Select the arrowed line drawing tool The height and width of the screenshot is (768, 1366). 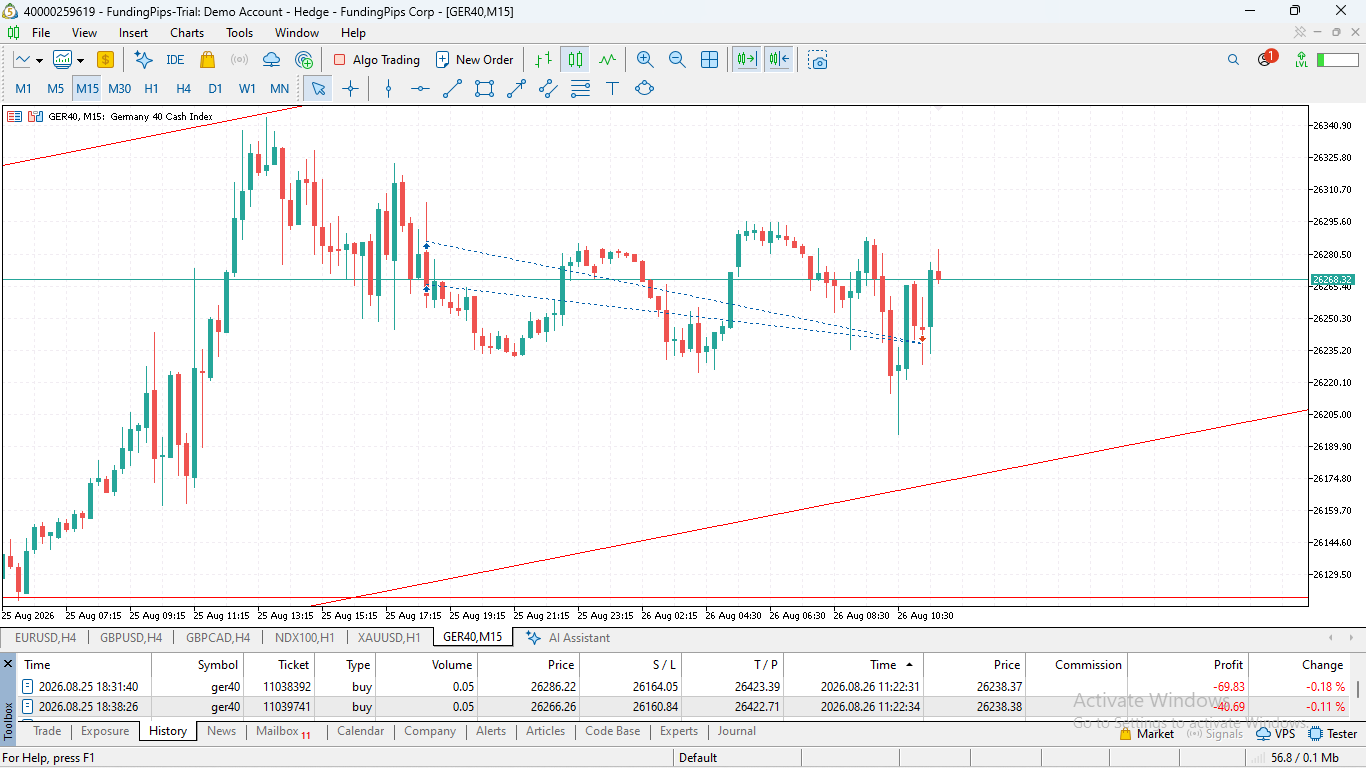click(516, 88)
